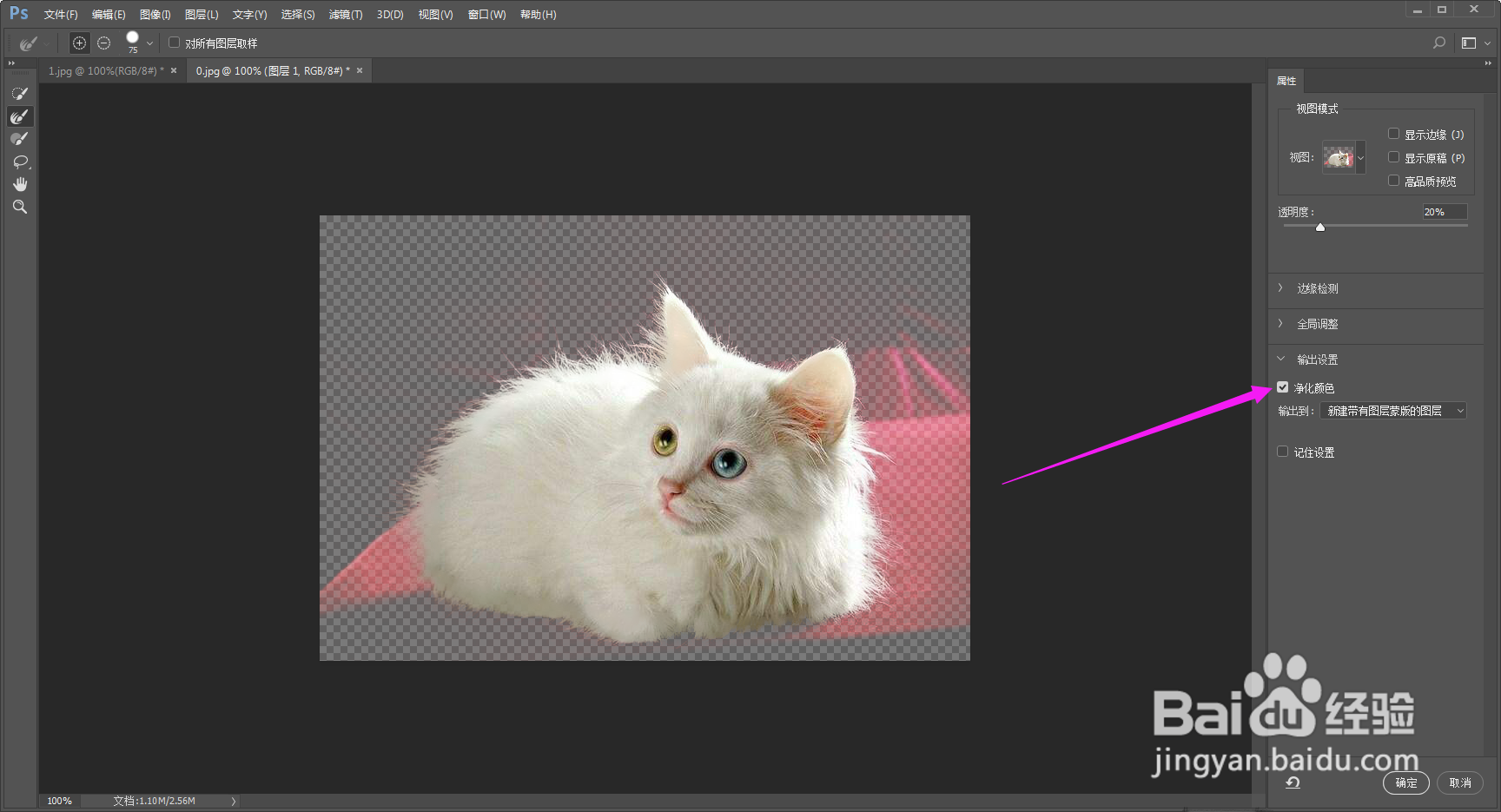Check the 记住设置 checkbox
Screen dimensions: 1501x812
tap(1283, 452)
